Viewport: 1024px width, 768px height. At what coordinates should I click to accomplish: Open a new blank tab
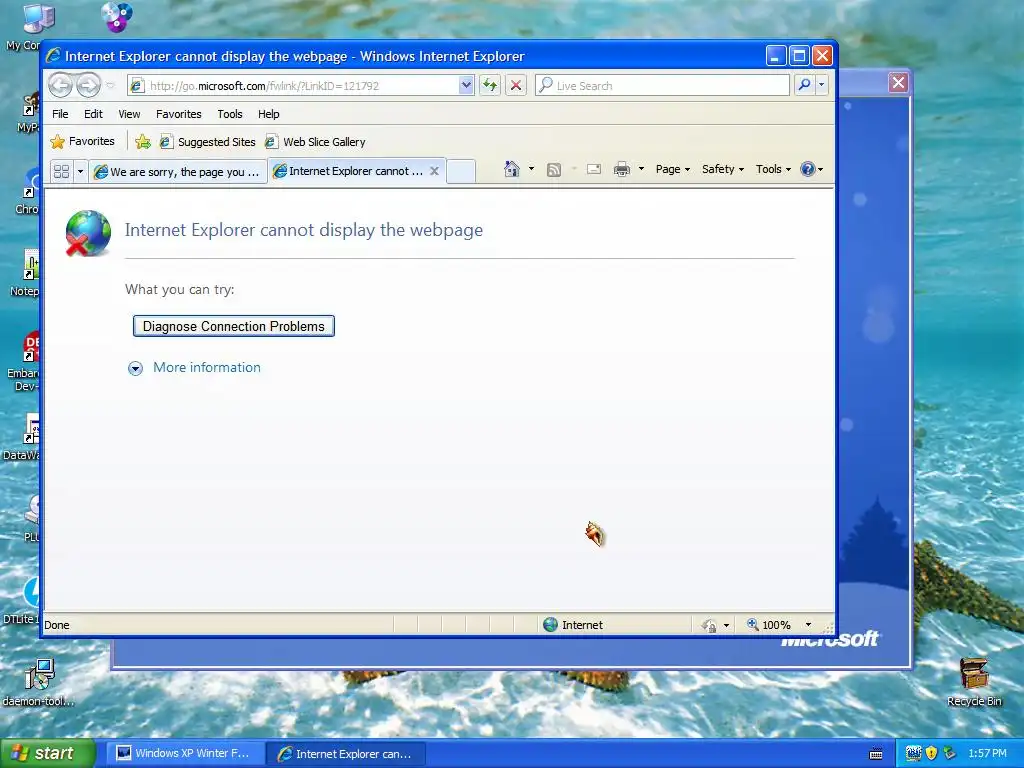click(461, 171)
